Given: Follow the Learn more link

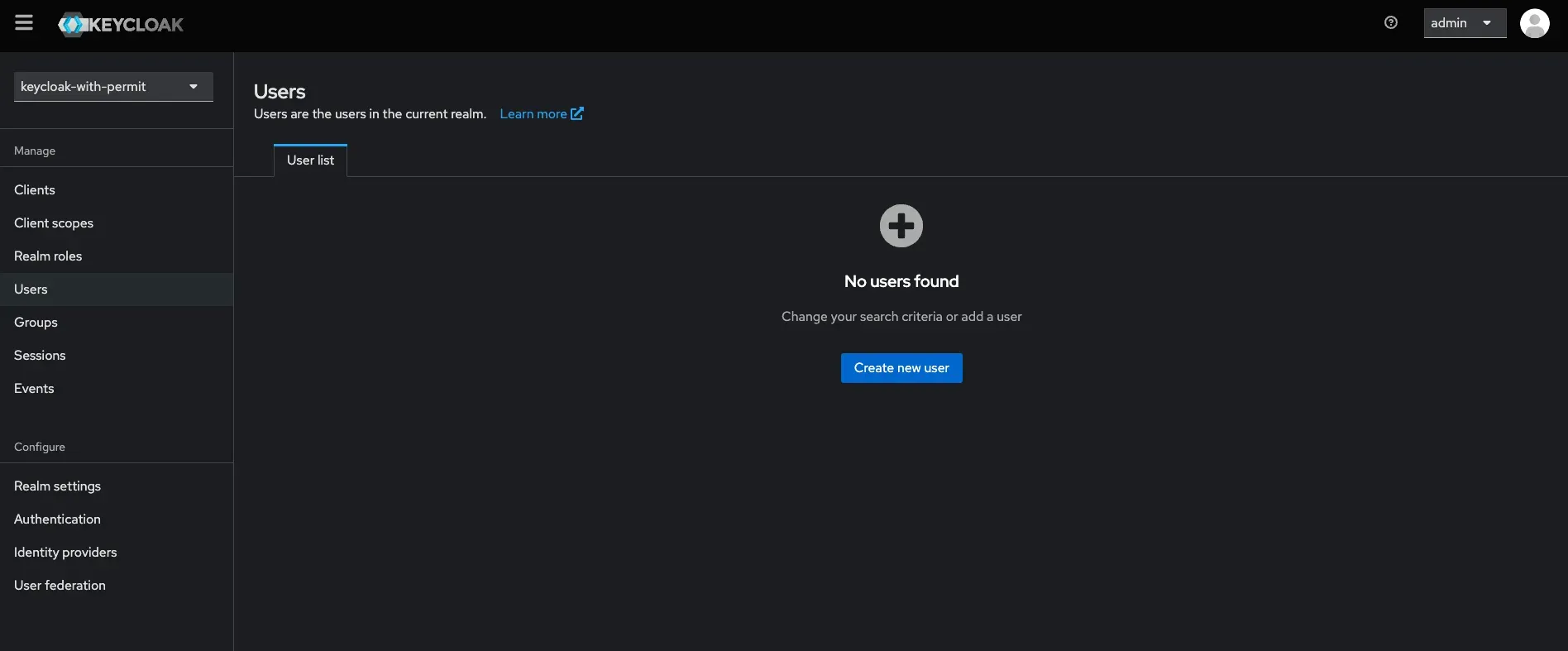Looking at the screenshot, I should coord(541,114).
